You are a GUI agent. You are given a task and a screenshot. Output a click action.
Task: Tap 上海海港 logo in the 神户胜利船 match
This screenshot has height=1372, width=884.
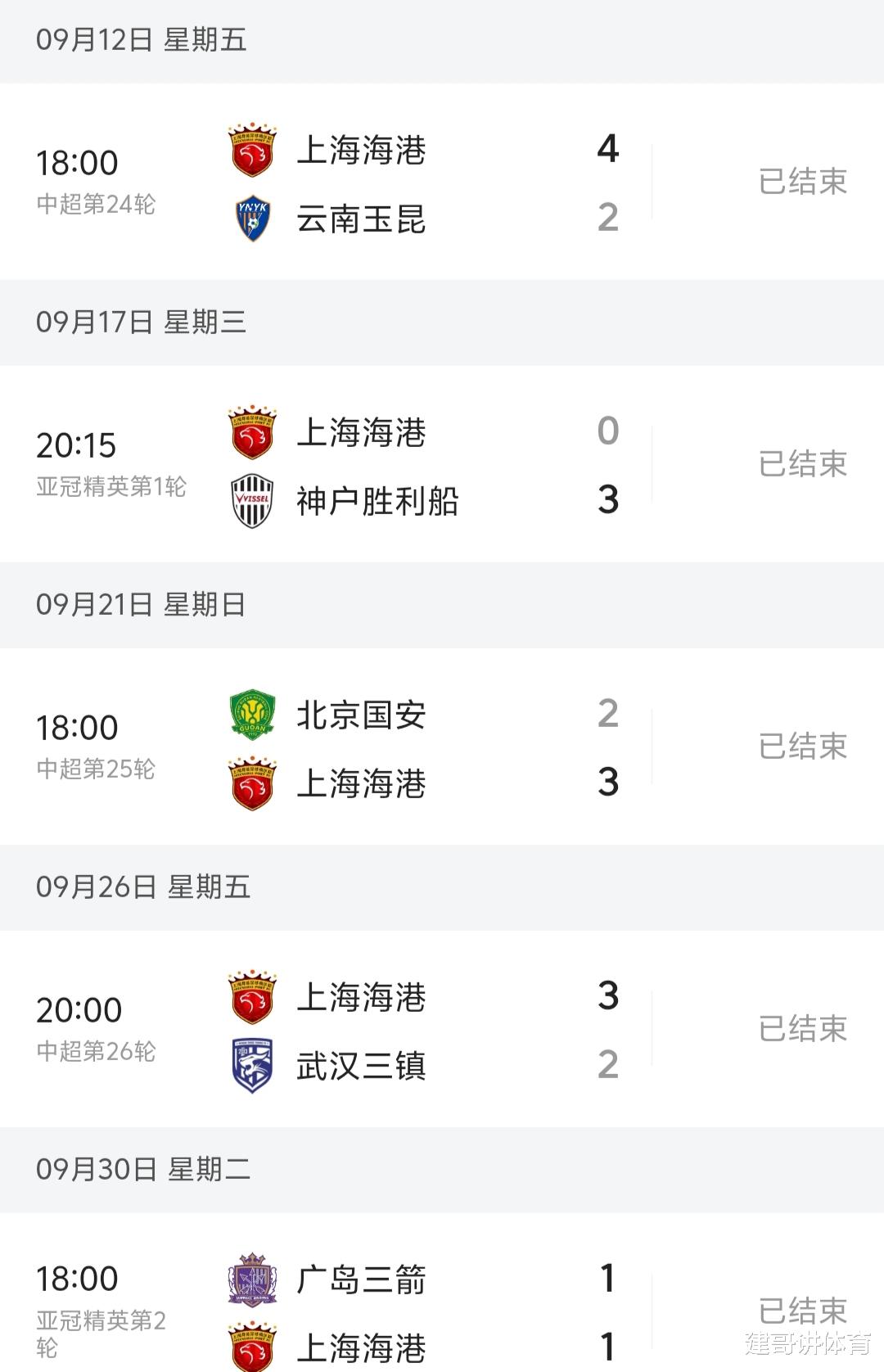tap(252, 432)
